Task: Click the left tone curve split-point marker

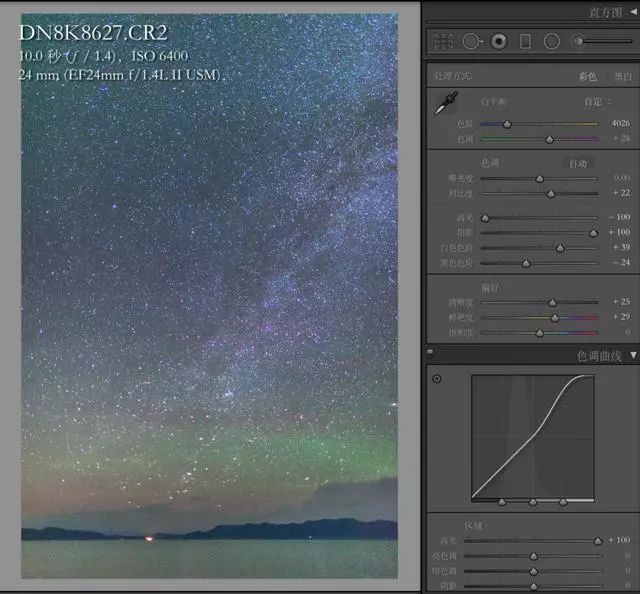Action: pyautogui.click(x=502, y=502)
